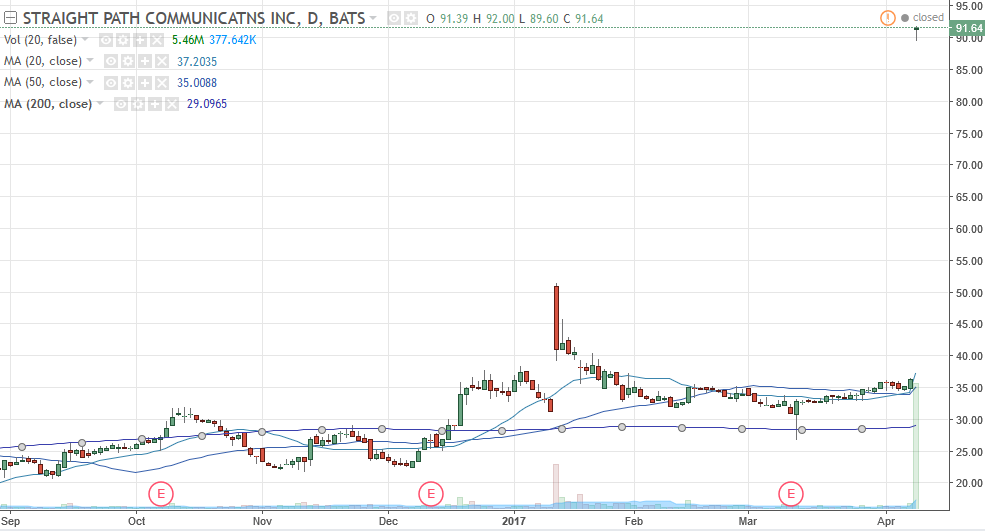Remove the Vol (20, false) indicator

click(x=157, y=40)
